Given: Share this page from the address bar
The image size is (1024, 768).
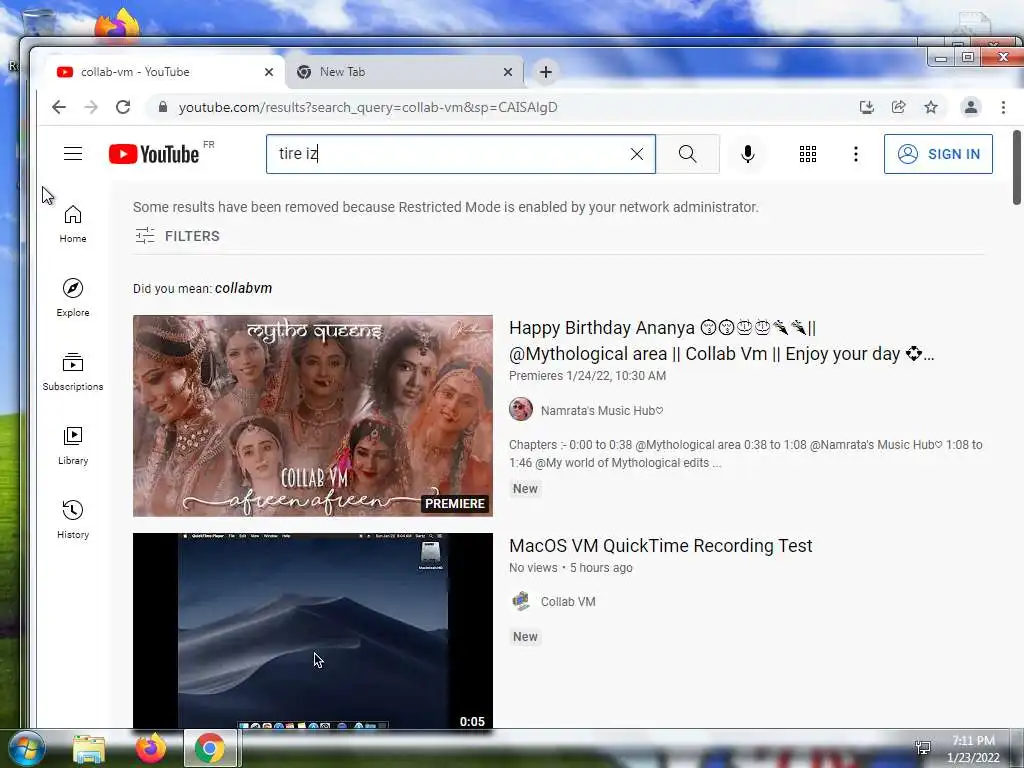Looking at the screenshot, I should [x=899, y=107].
